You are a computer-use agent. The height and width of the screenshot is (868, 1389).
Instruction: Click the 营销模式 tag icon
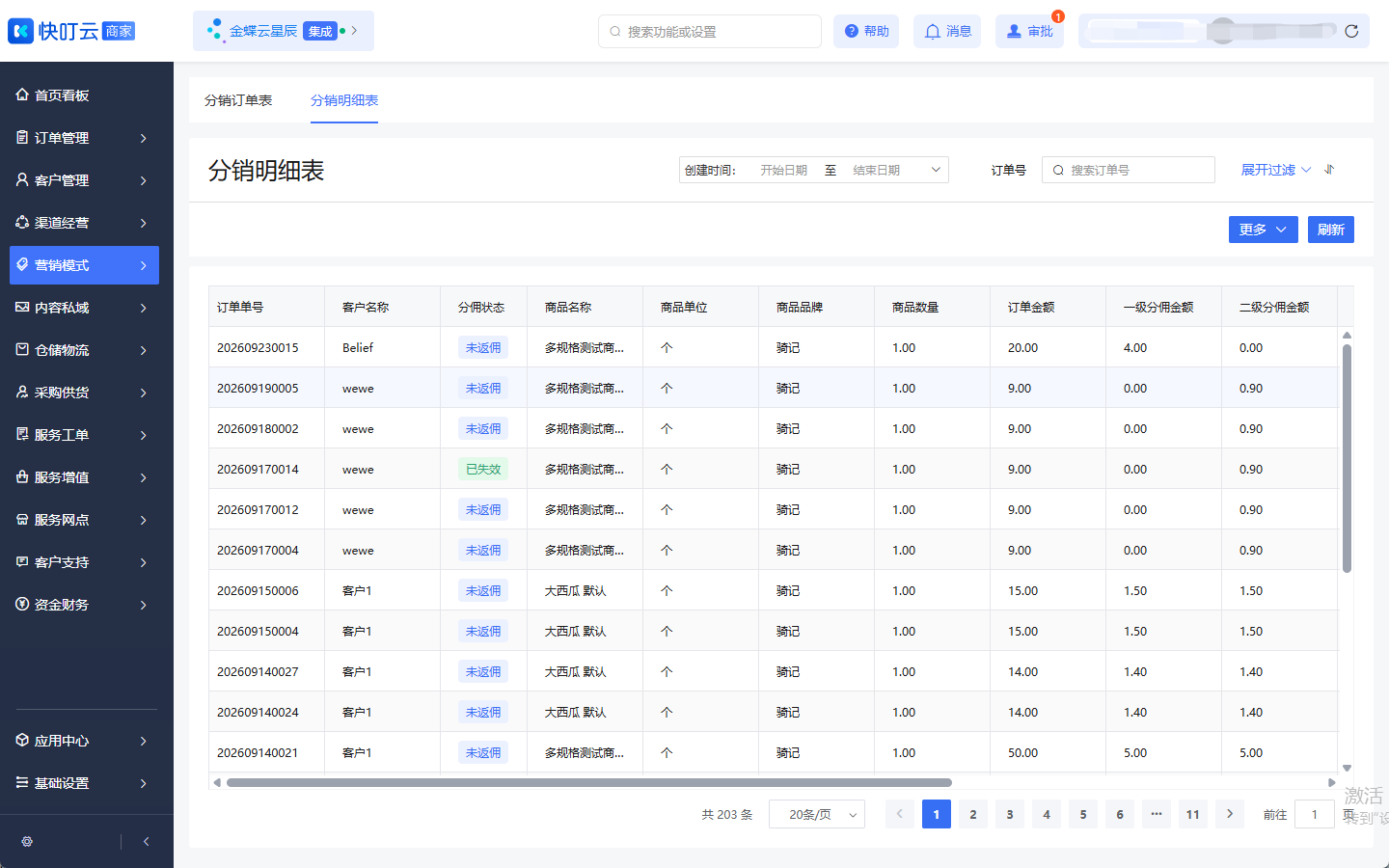(x=22, y=264)
